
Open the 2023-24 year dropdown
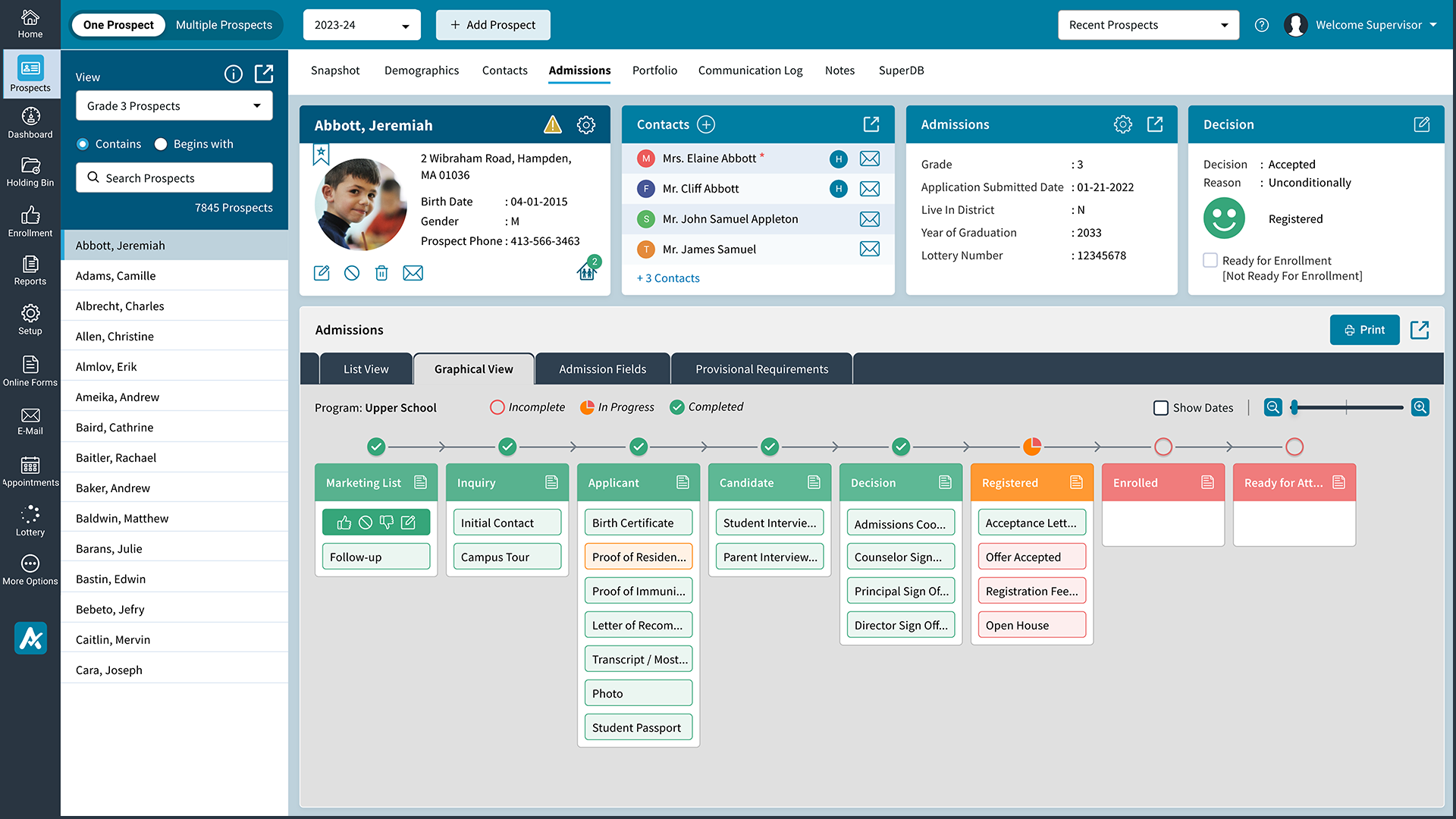click(x=362, y=25)
